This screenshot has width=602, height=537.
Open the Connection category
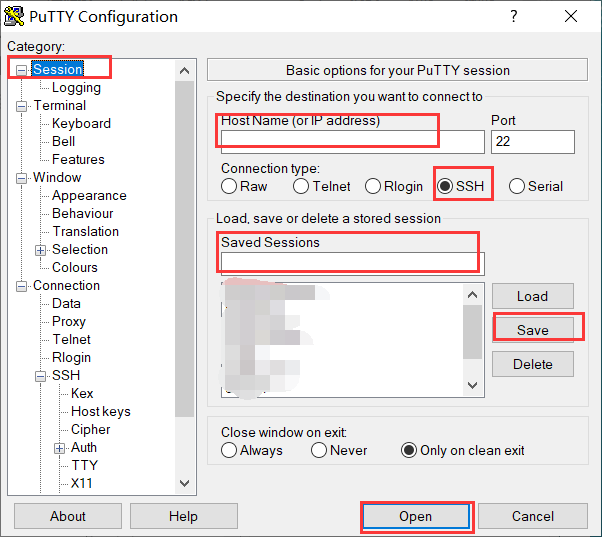point(66,286)
